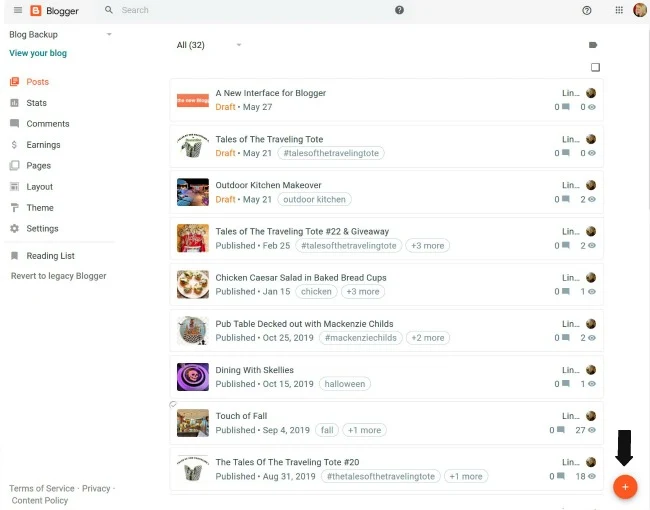
Task: Open Dining With Skellies post thumbnail
Action: tap(193, 377)
